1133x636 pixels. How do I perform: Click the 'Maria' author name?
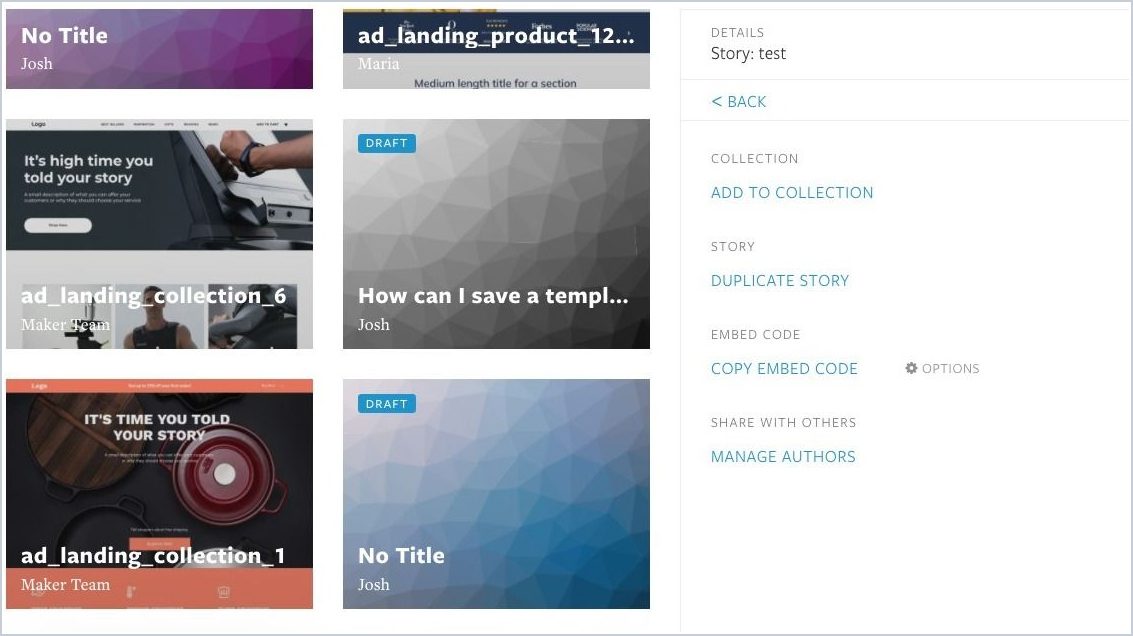379,64
